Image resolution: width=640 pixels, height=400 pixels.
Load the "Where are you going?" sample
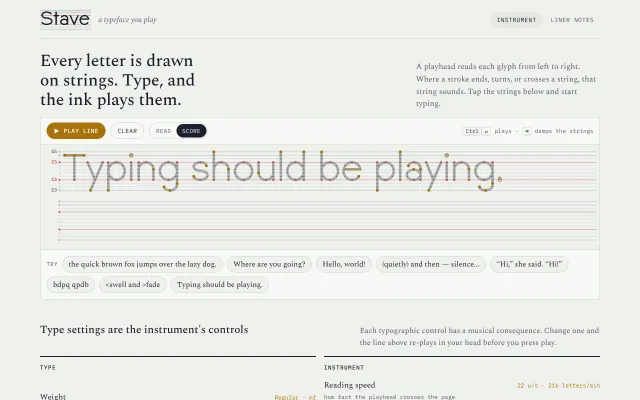[x=269, y=264]
